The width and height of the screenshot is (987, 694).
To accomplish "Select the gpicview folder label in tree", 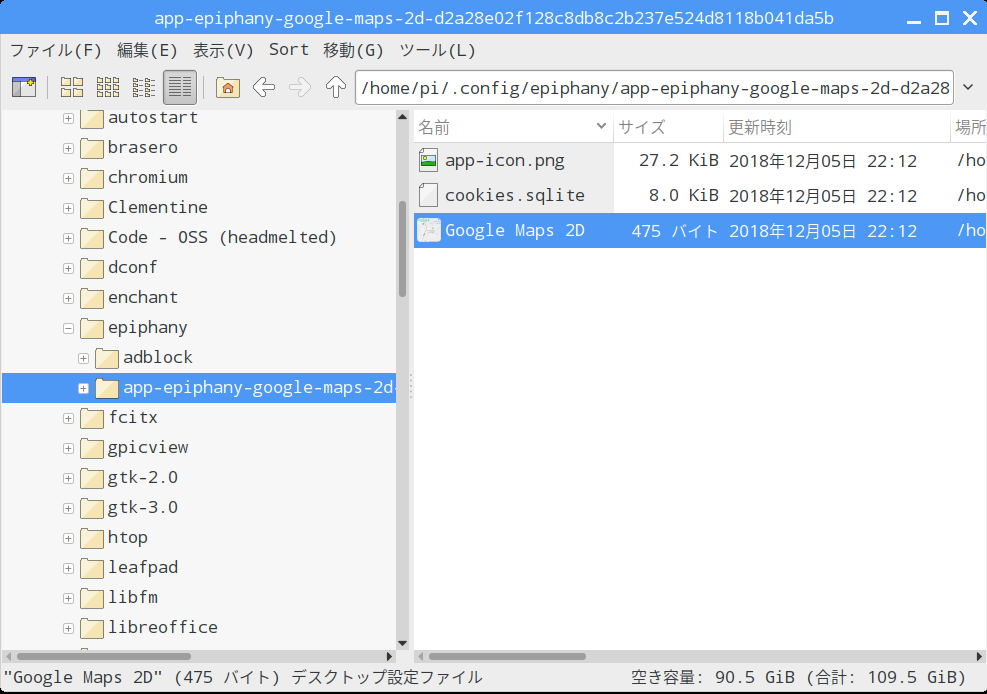I will tap(148, 447).
